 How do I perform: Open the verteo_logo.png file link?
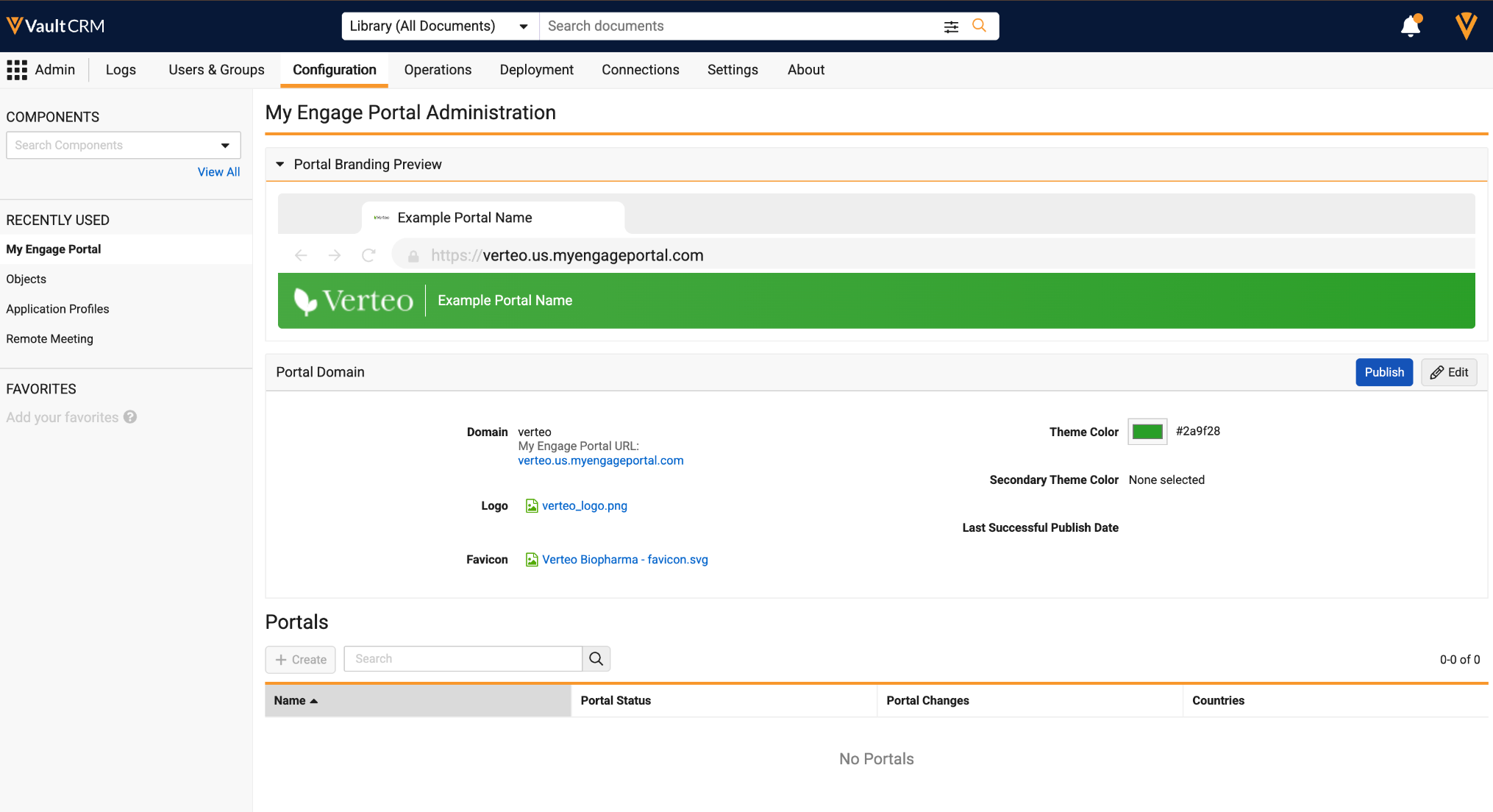[585, 506]
